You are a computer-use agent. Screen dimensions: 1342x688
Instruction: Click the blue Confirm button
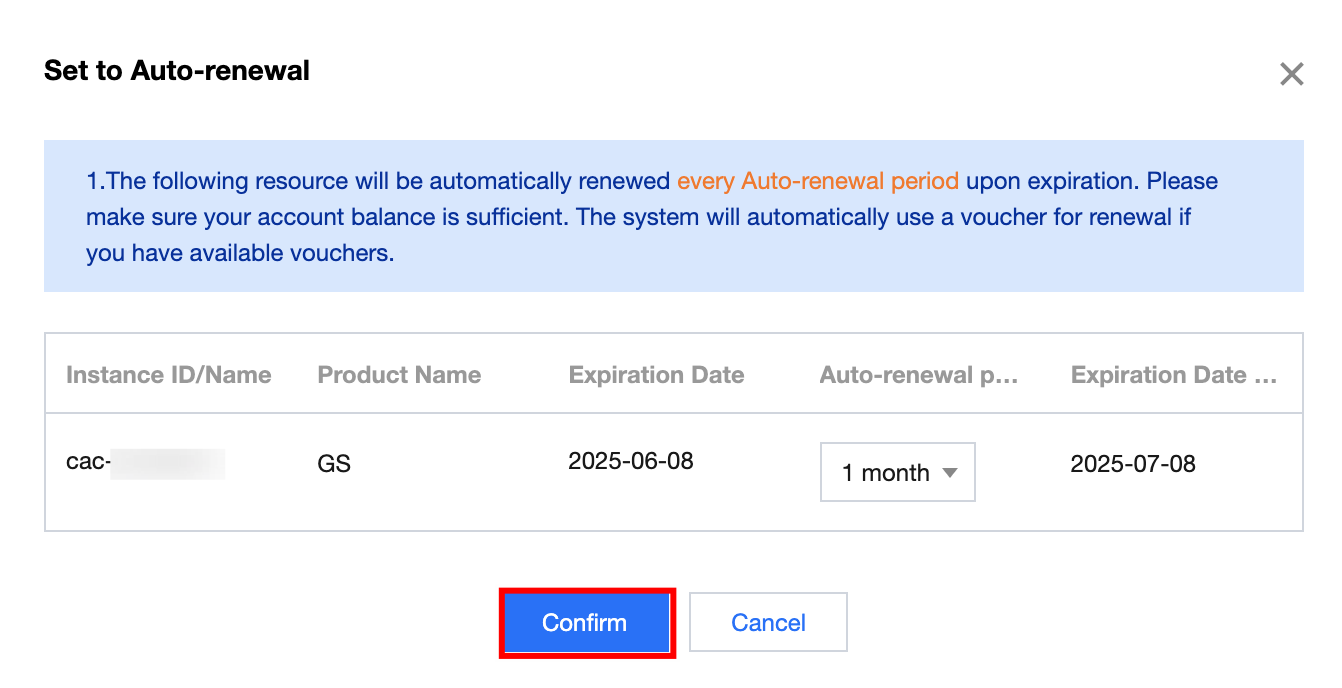click(x=585, y=623)
